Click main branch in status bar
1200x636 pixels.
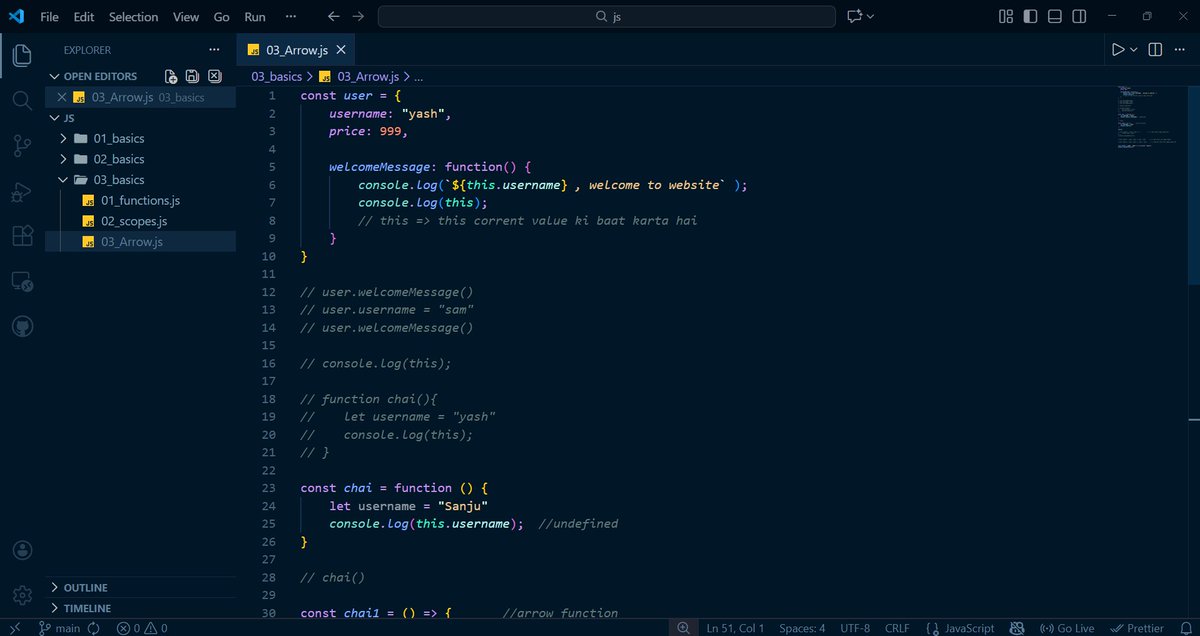coord(59,628)
